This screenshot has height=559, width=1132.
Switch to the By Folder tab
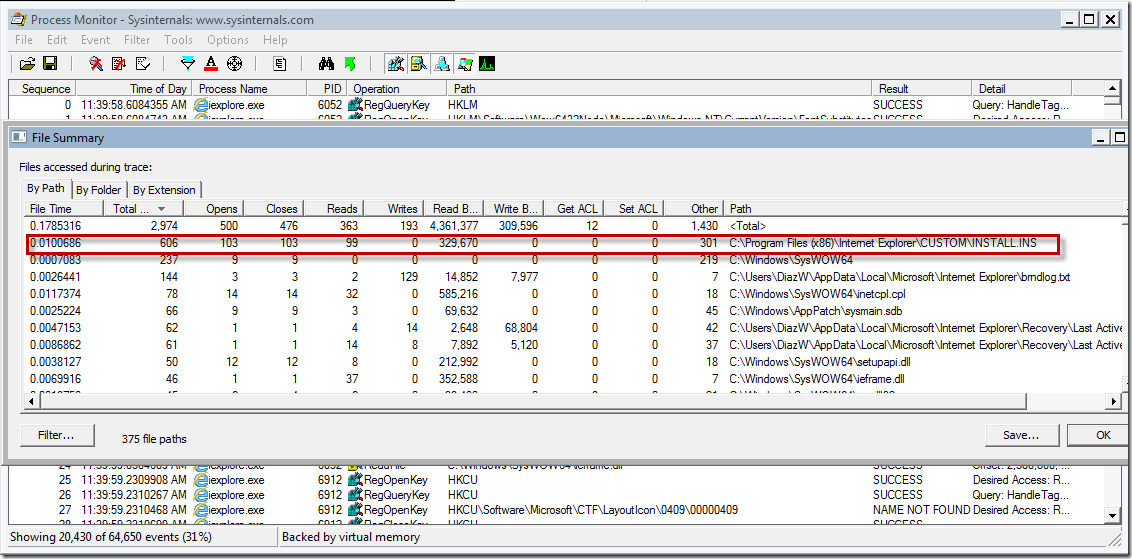pyautogui.click(x=98, y=190)
